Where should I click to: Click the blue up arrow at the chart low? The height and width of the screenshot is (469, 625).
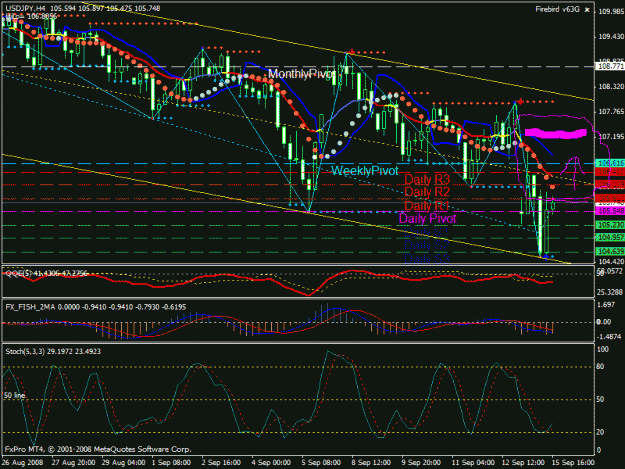point(546,256)
